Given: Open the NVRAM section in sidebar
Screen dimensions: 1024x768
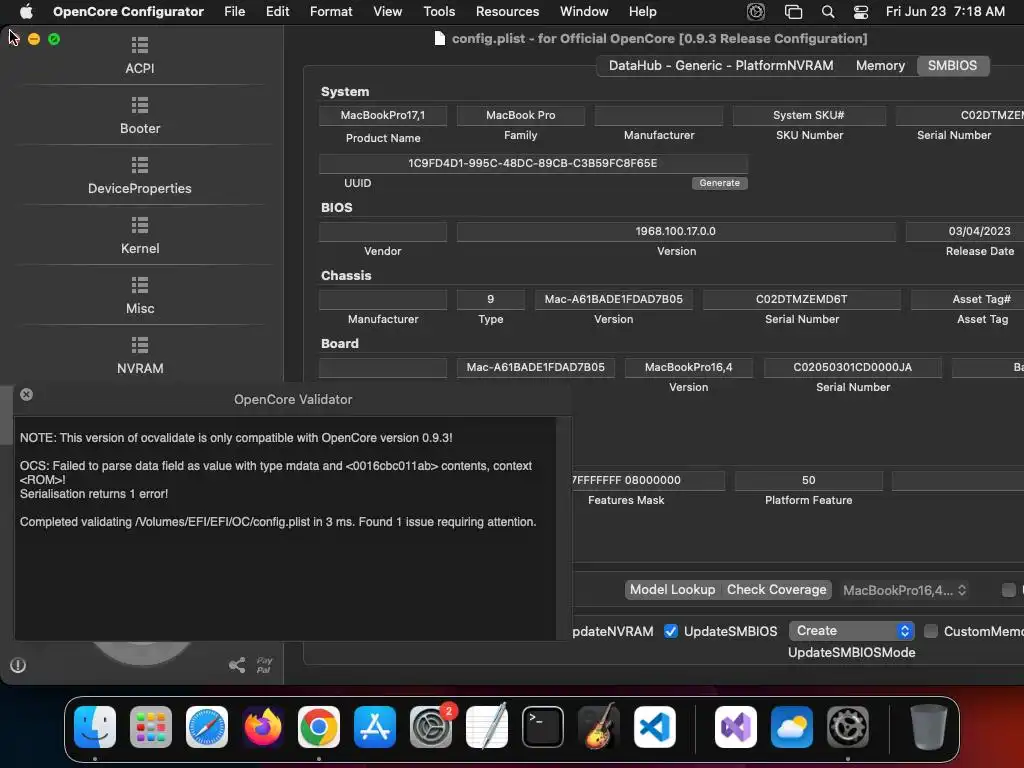Looking at the screenshot, I should pyautogui.click(x=140, y=356).
